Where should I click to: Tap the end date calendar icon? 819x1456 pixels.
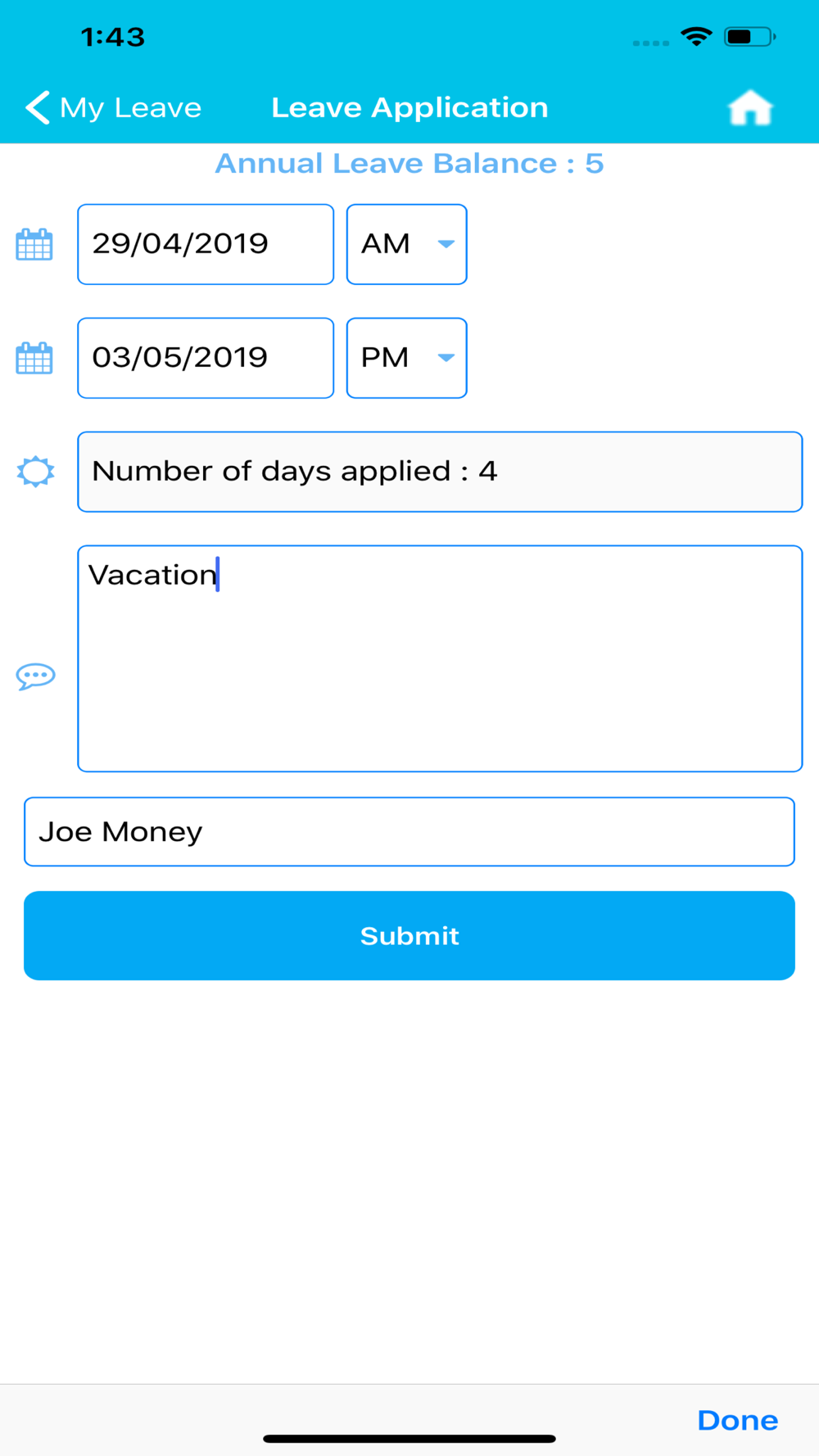tap(34, 358)
